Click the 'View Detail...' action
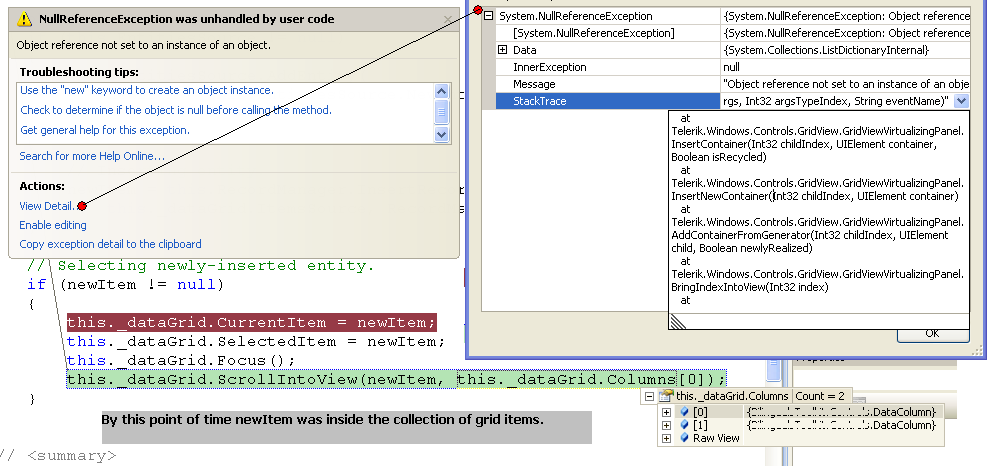 click(x=47, y=206)
